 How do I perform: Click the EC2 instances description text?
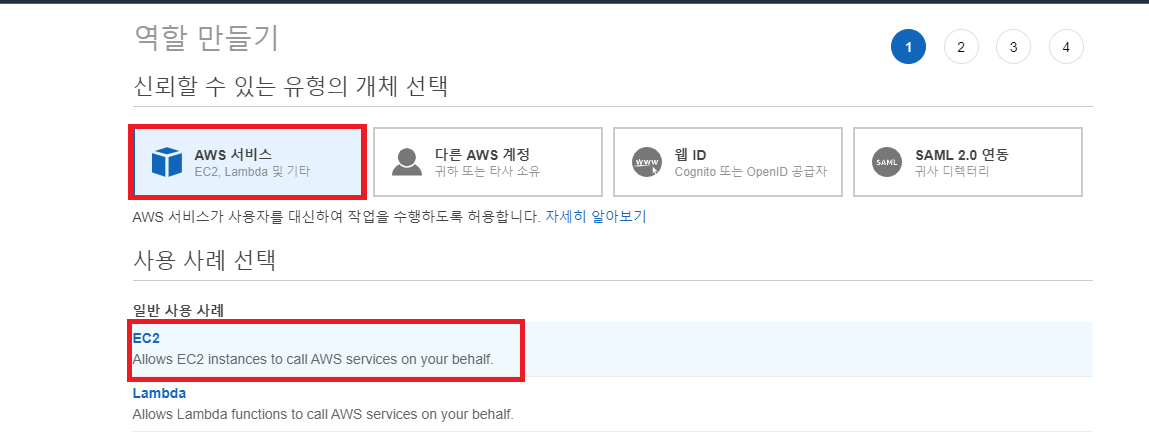tap(313, 360)
